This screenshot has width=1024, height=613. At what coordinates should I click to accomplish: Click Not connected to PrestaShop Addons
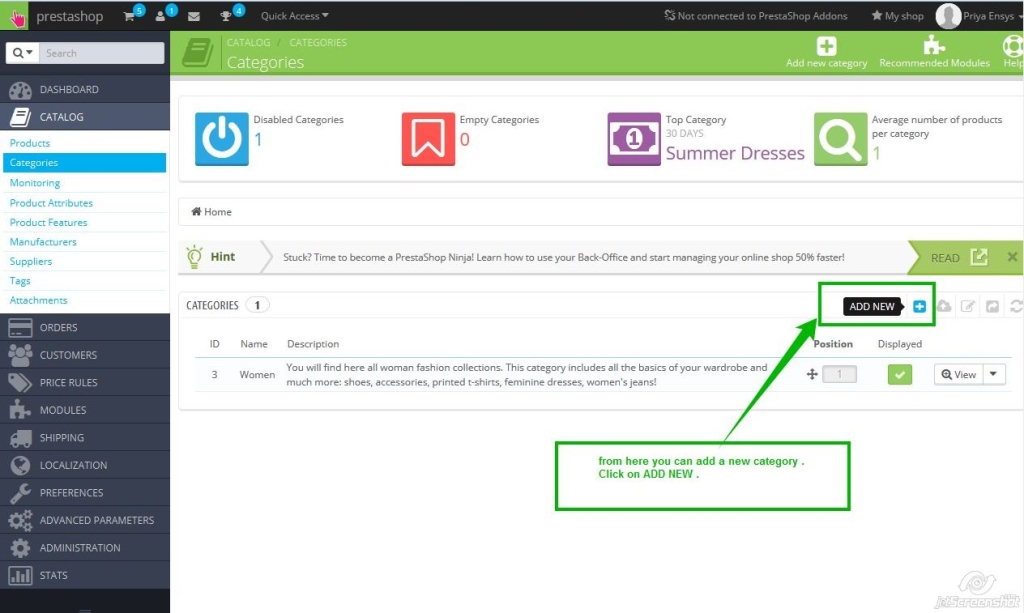756,16
